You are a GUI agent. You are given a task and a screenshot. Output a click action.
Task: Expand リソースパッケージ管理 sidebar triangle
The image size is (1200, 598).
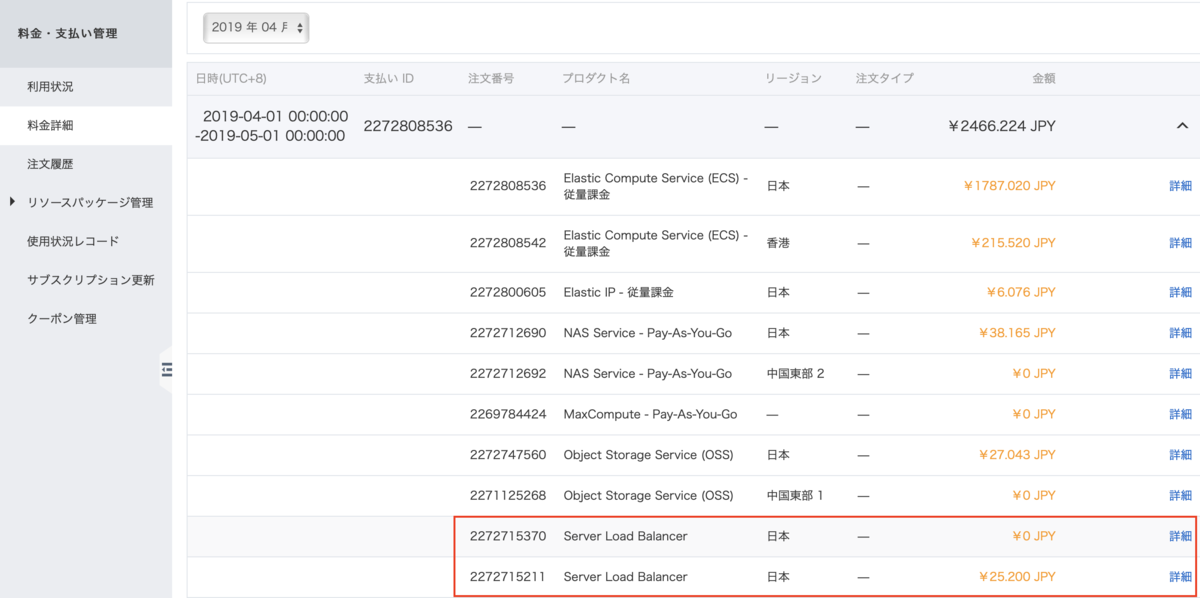[12, 202]
